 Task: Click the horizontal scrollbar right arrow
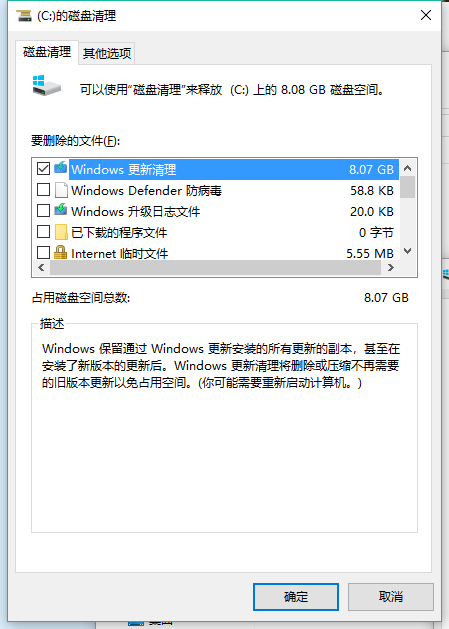coord(390,268)
